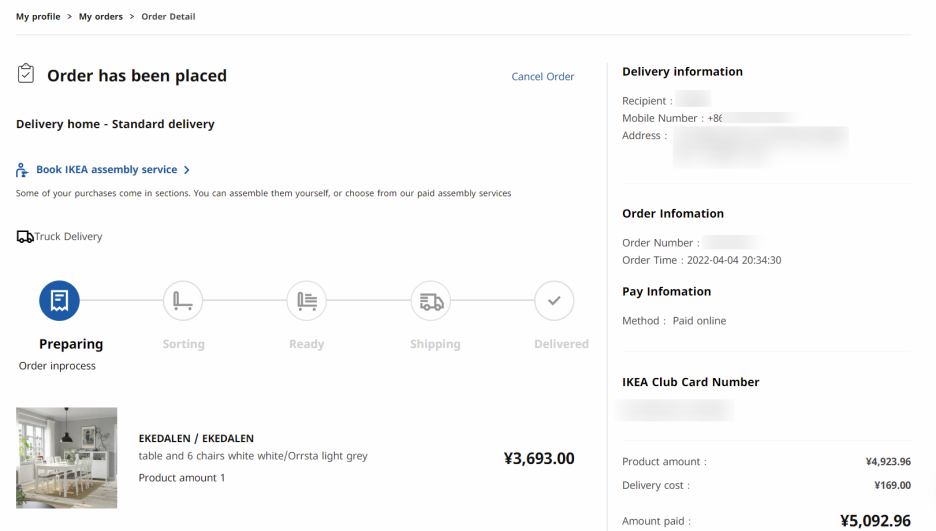Click Cancel Order link
Image resolution: width=936 pixels, height=531 pixels.
[543, 76]
